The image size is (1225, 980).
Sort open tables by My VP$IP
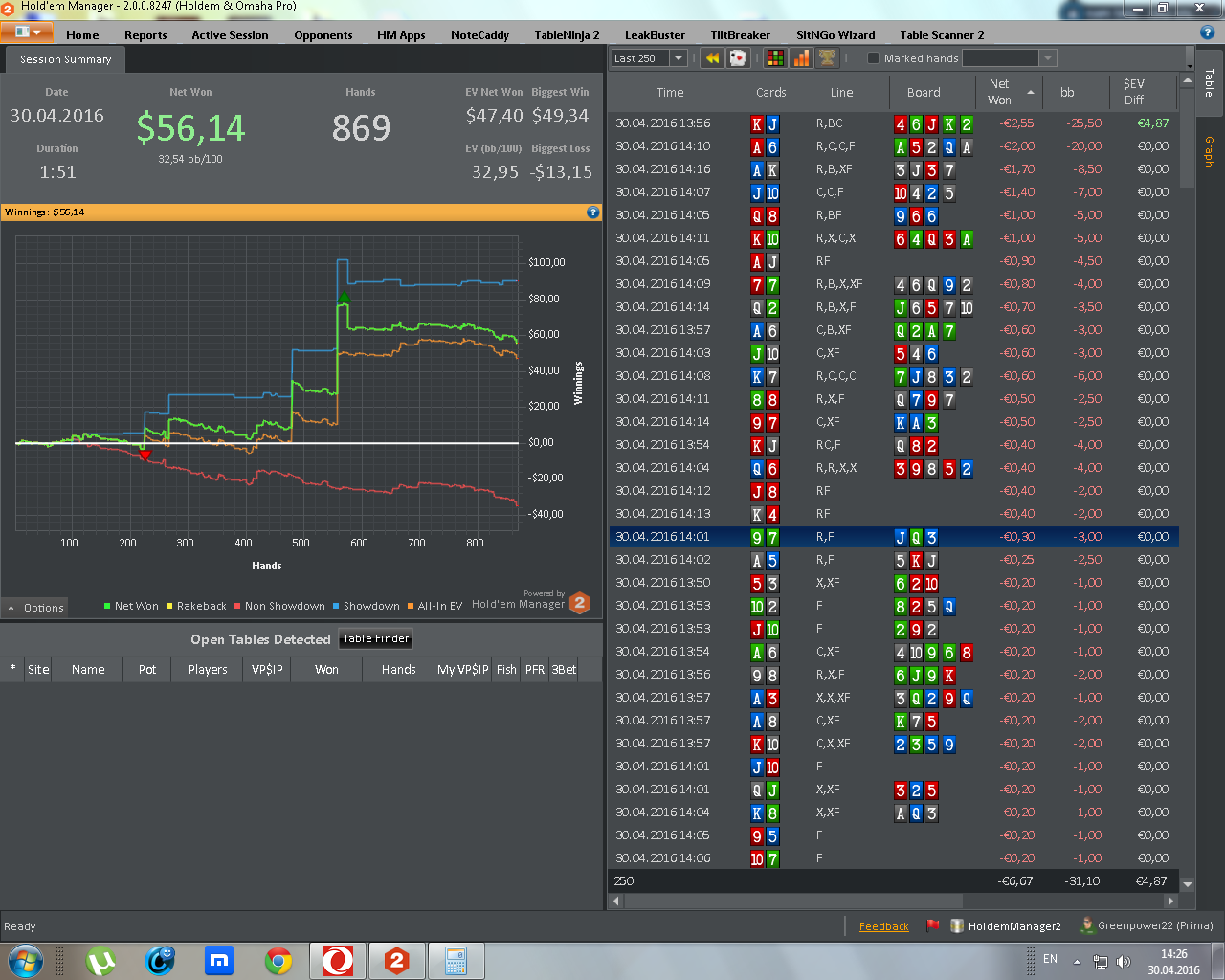463,669
